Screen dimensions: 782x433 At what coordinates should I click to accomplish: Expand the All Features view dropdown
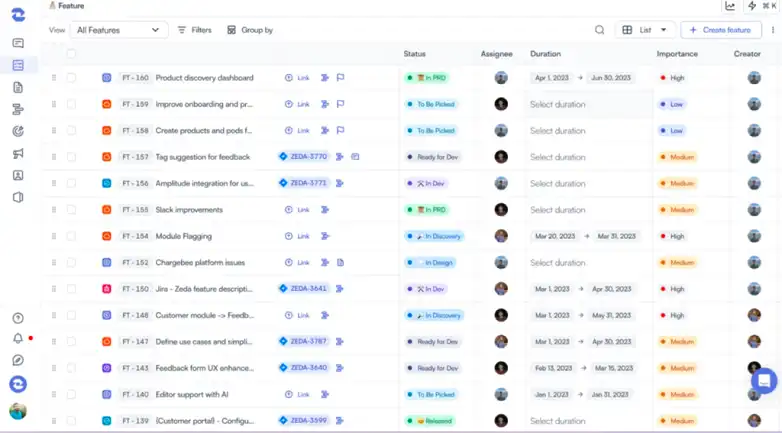[x=118, y=30]
